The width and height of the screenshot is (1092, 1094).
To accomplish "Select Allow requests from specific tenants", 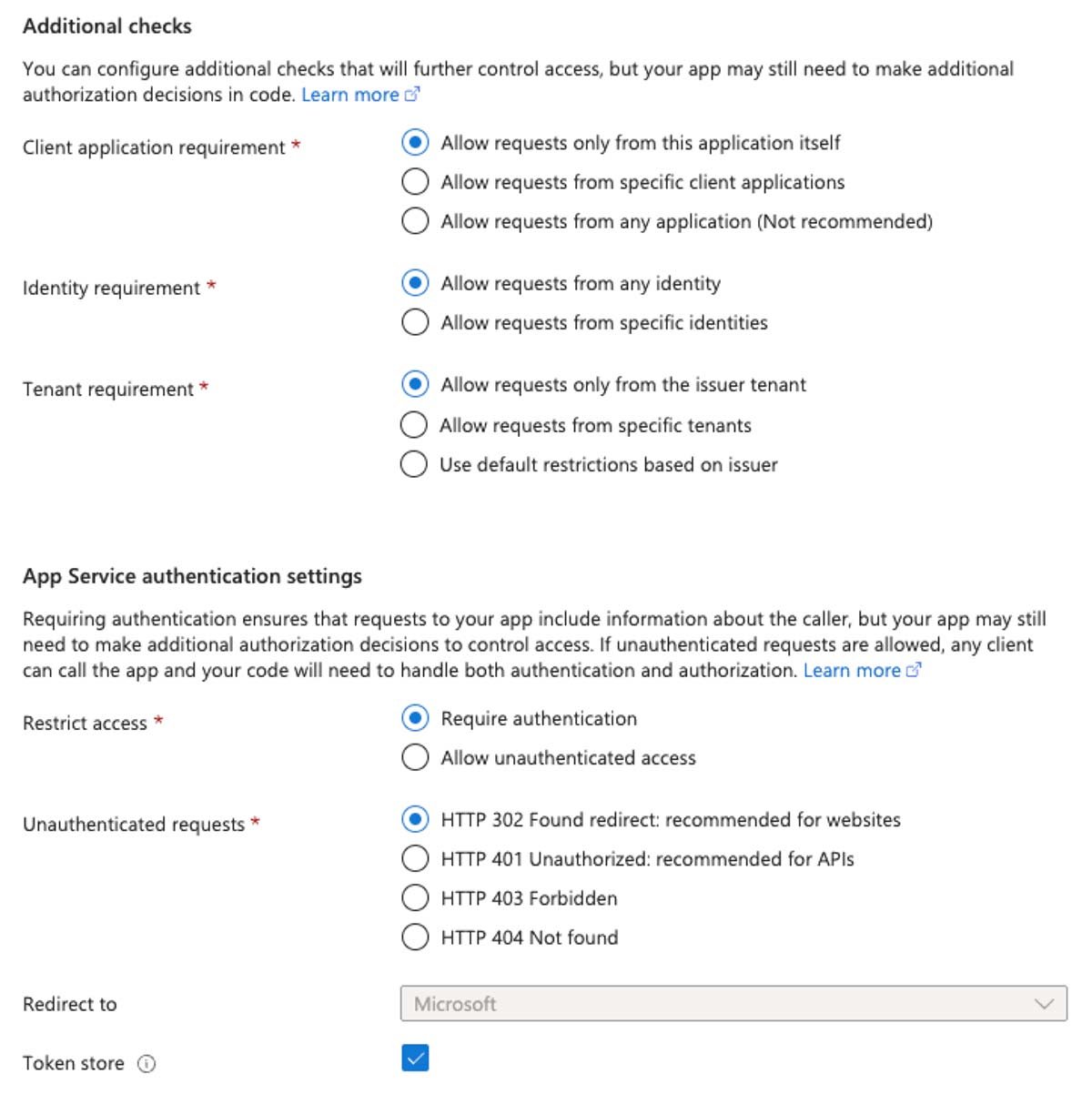I will (415, 424).
